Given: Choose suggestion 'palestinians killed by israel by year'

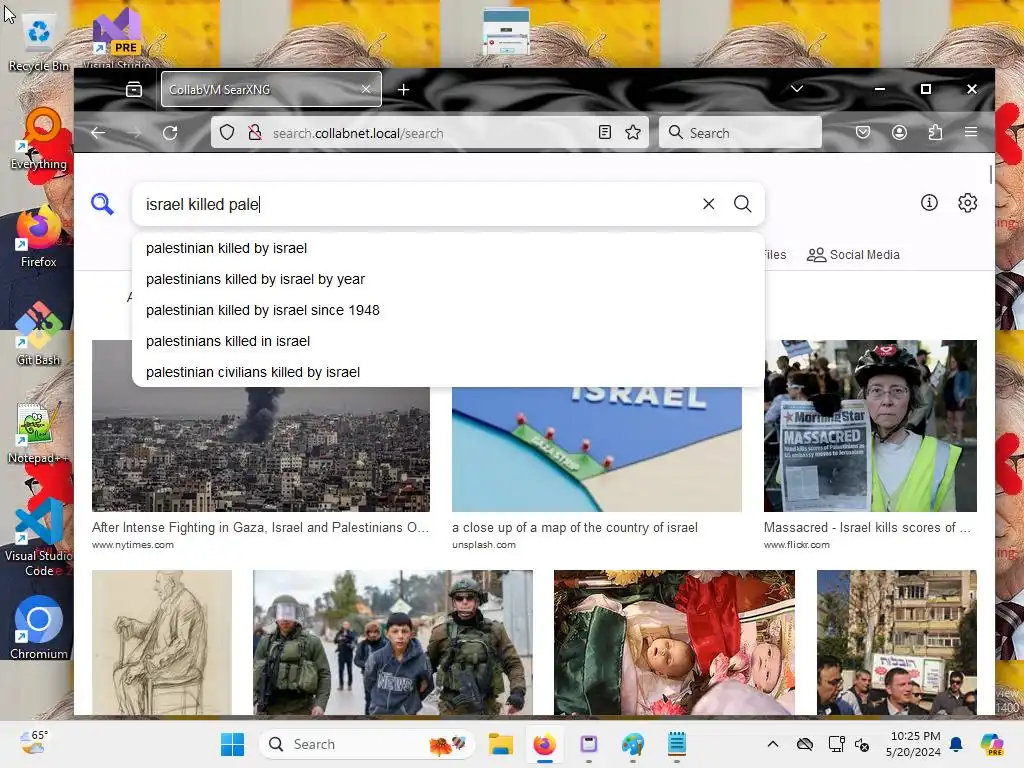Looking at the screenshot, I should tap(448, 279).
